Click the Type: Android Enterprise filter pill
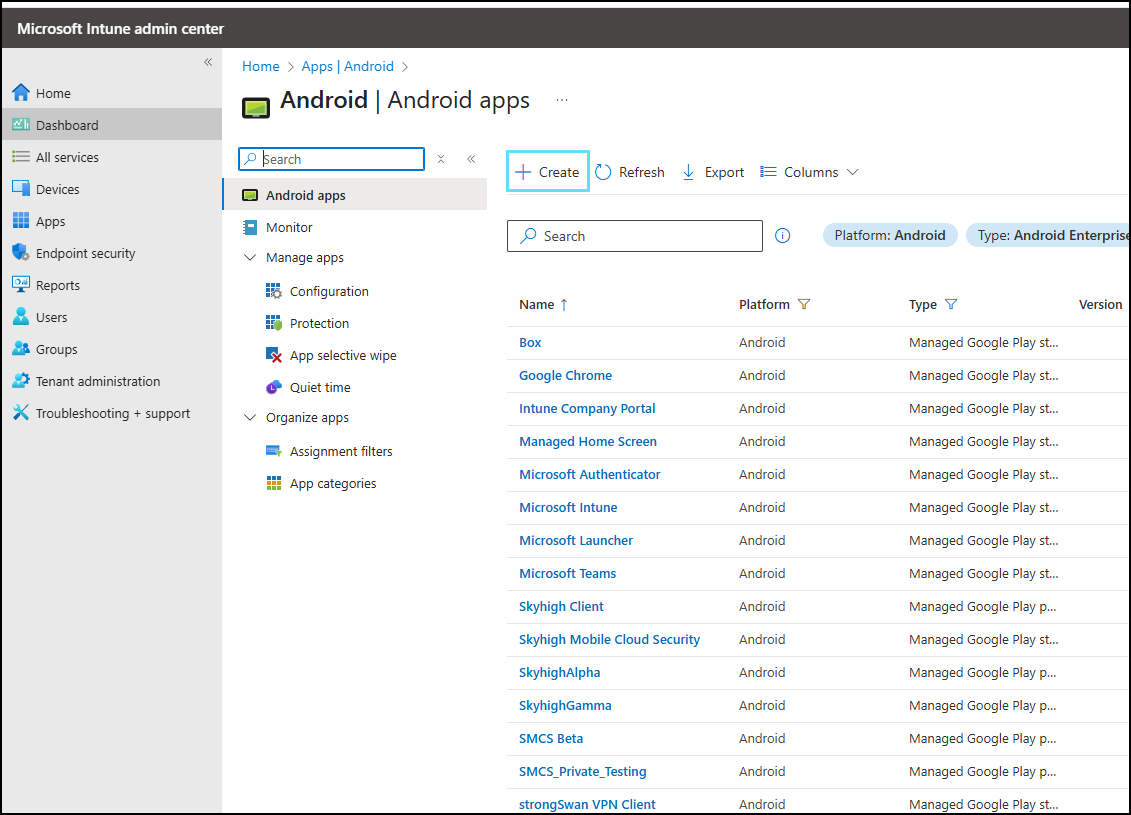This screenshot has width=1131, height=815. pyautogui.click(x=1048, y=235)
